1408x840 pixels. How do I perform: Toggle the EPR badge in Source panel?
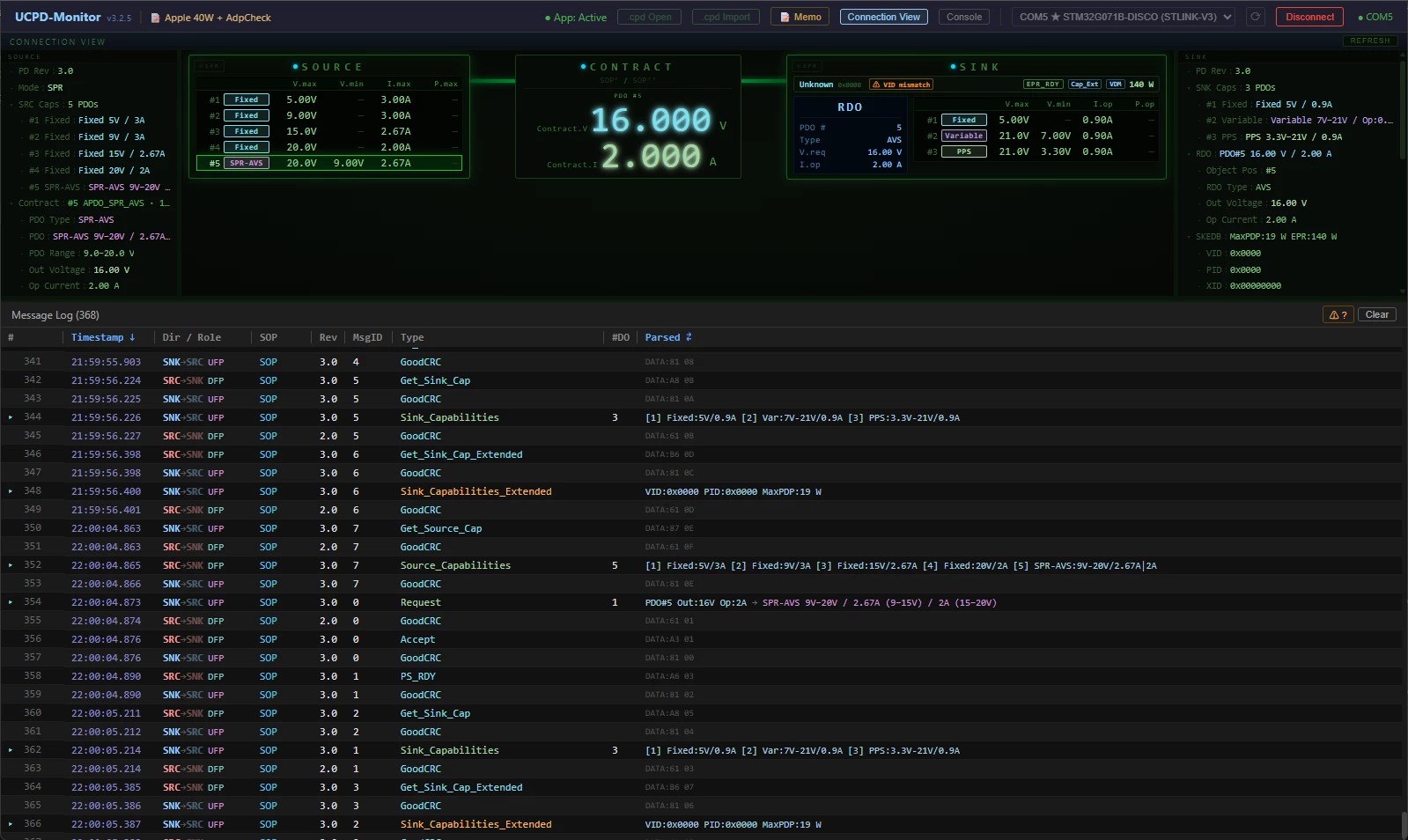(209, 66)
